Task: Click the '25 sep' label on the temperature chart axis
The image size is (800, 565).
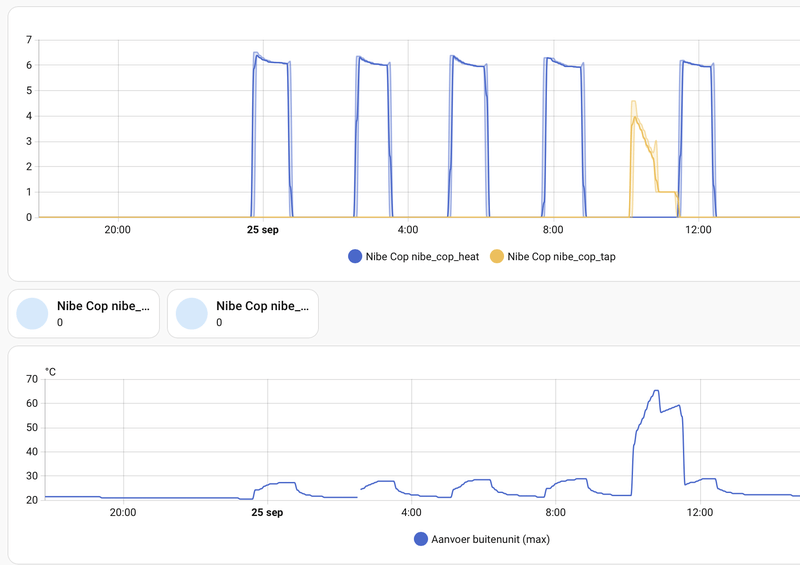Action: click(268, 511)
